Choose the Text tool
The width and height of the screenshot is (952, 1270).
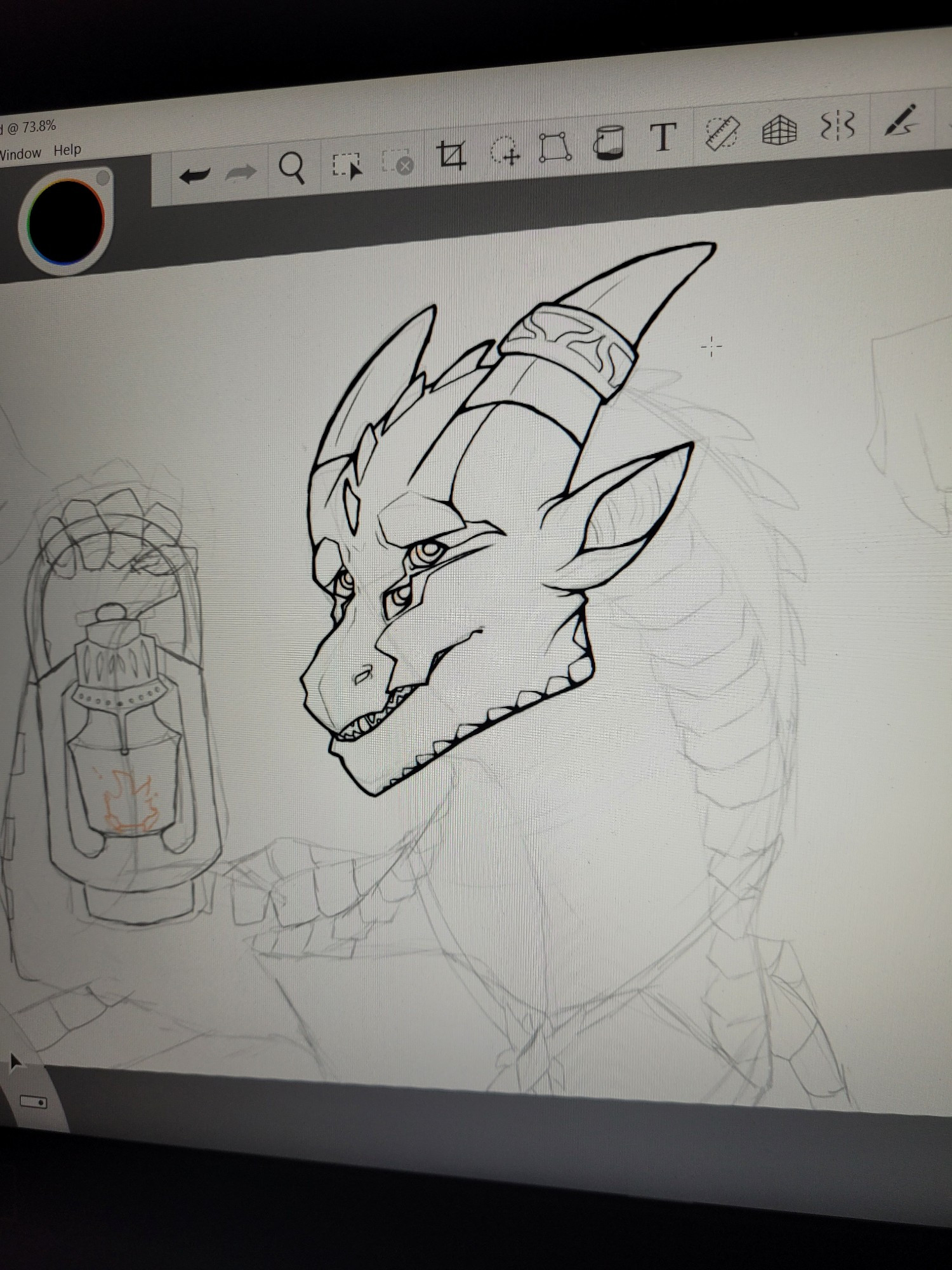[663, 137]
